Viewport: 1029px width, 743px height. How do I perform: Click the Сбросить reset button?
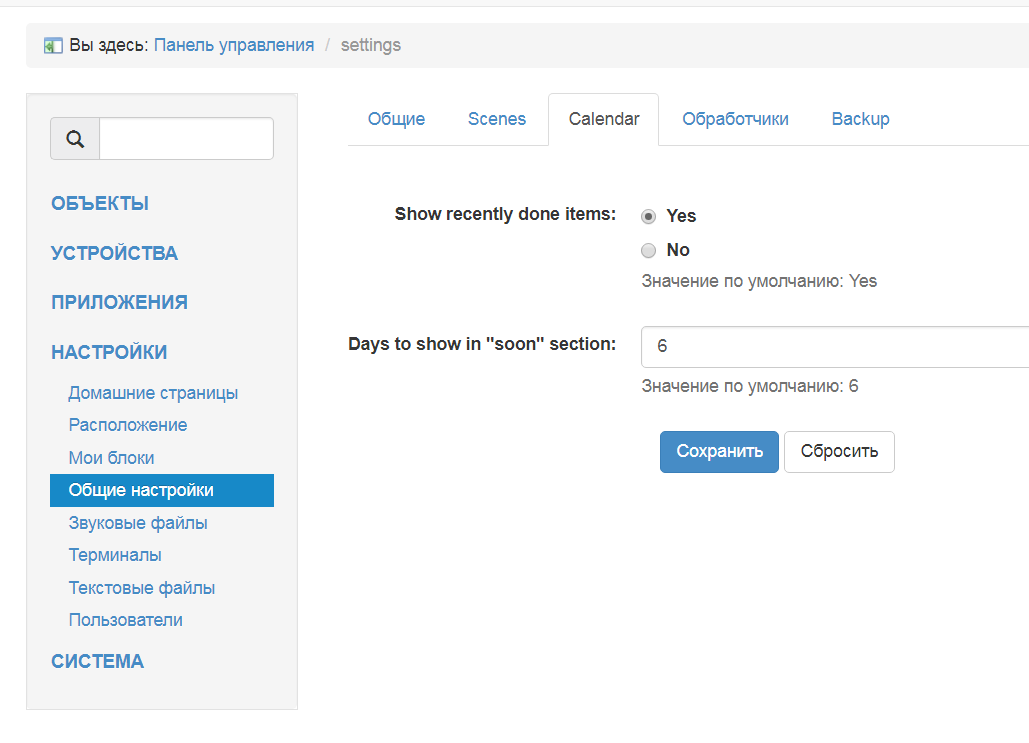(839, 451)
